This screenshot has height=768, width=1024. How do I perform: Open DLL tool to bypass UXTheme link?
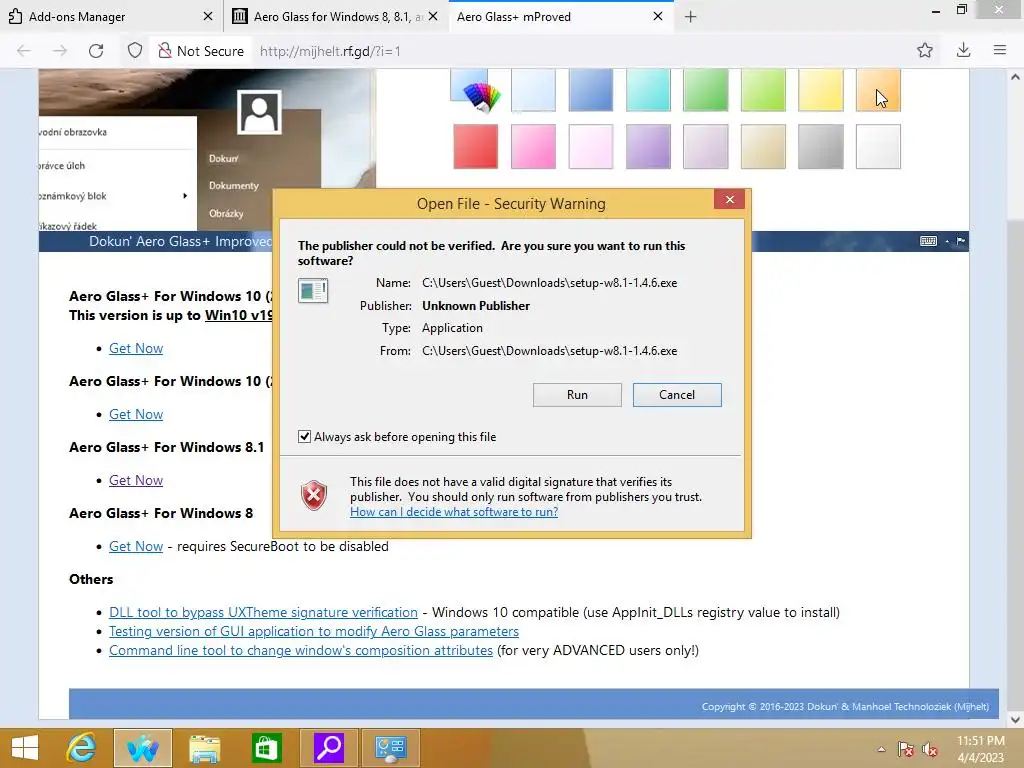click(x=263, y=612)
